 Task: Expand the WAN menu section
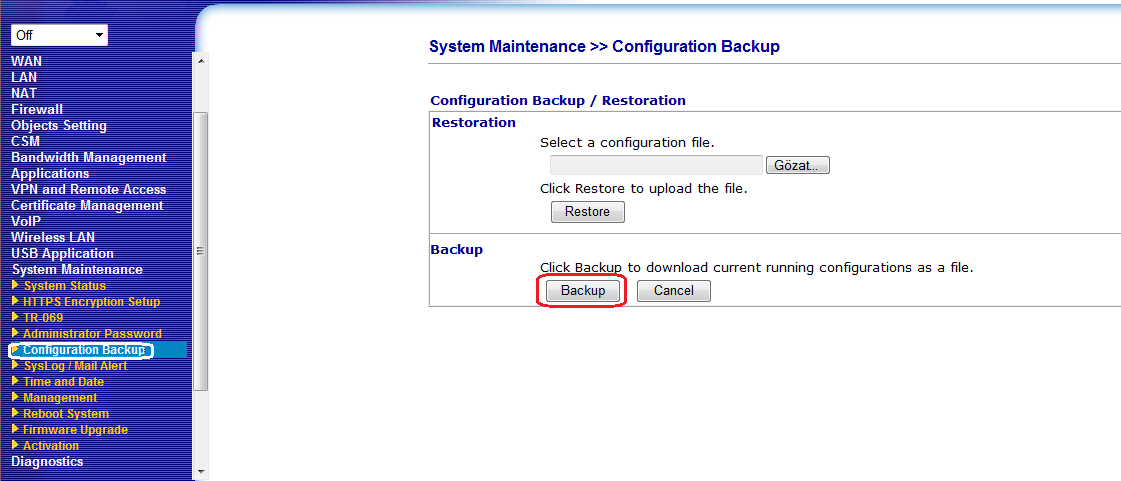coord(27,61)
